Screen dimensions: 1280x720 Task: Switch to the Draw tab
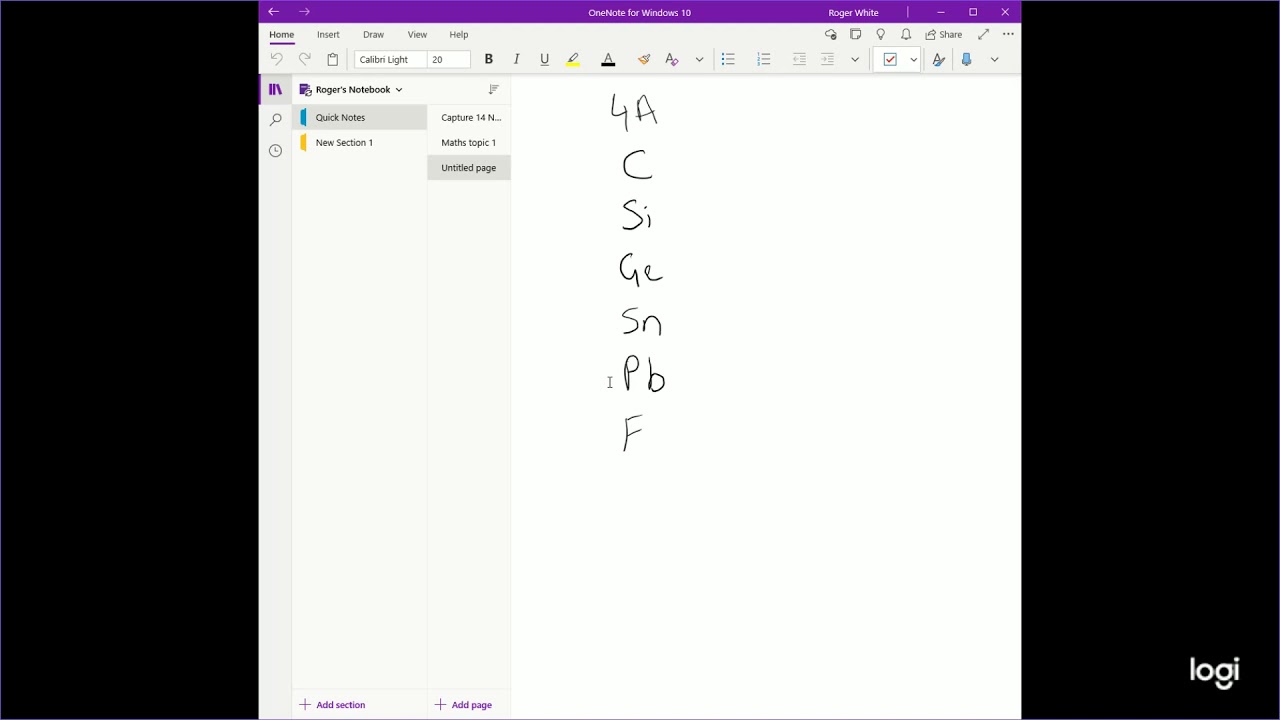[373, 35]
